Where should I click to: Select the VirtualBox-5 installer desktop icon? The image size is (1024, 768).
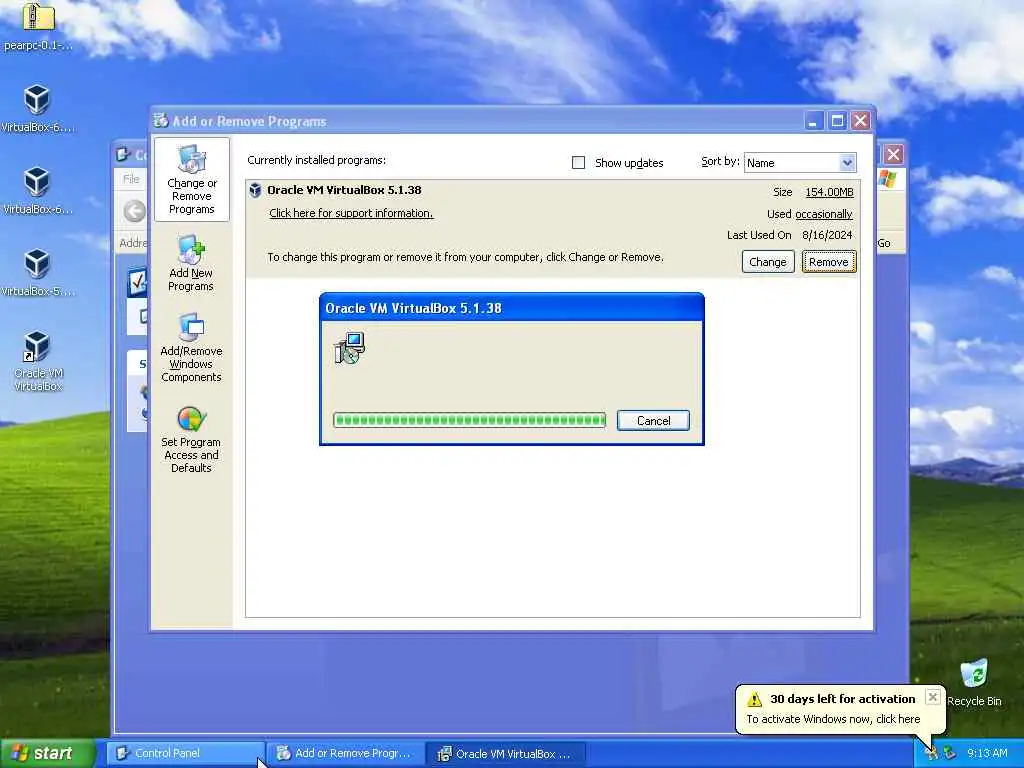point(37,264)
